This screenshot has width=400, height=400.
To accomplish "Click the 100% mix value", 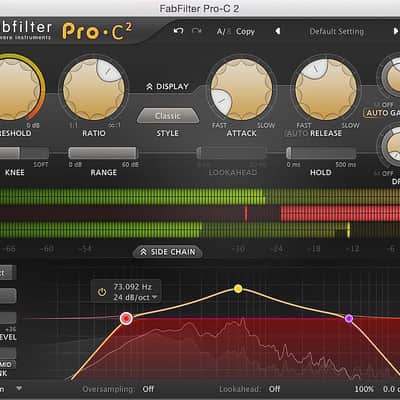I will point(364,389).
